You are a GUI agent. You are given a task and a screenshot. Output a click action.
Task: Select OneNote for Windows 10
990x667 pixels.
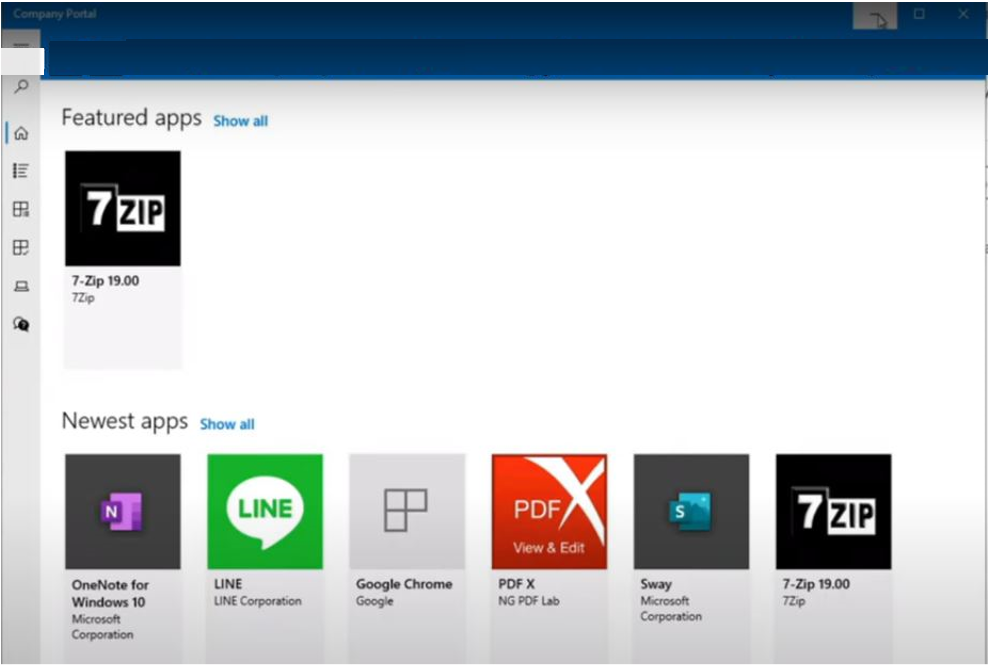click(122, 510)
